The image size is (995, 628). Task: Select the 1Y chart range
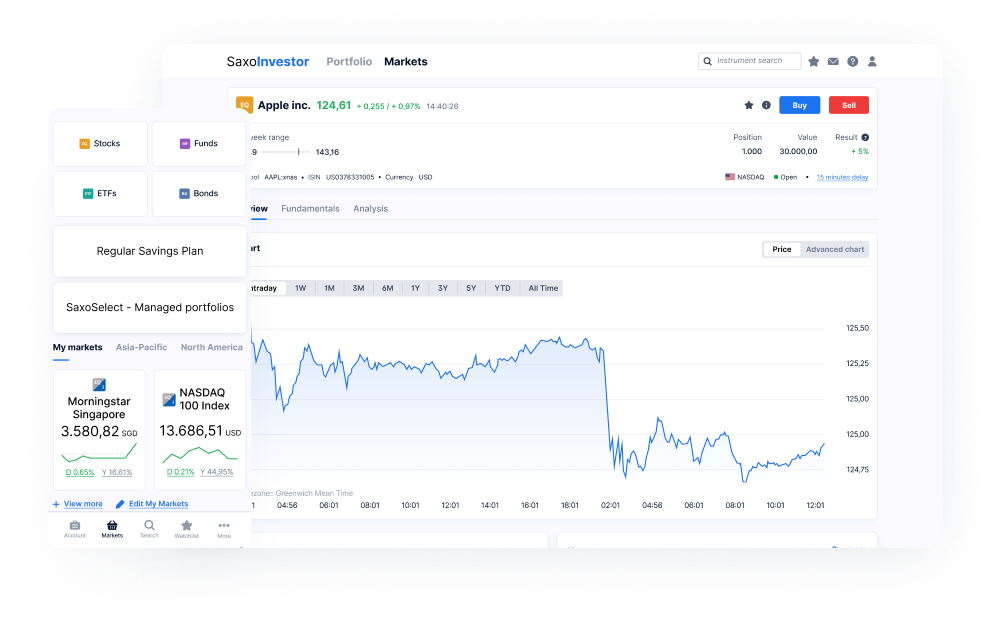coord(416,288)
